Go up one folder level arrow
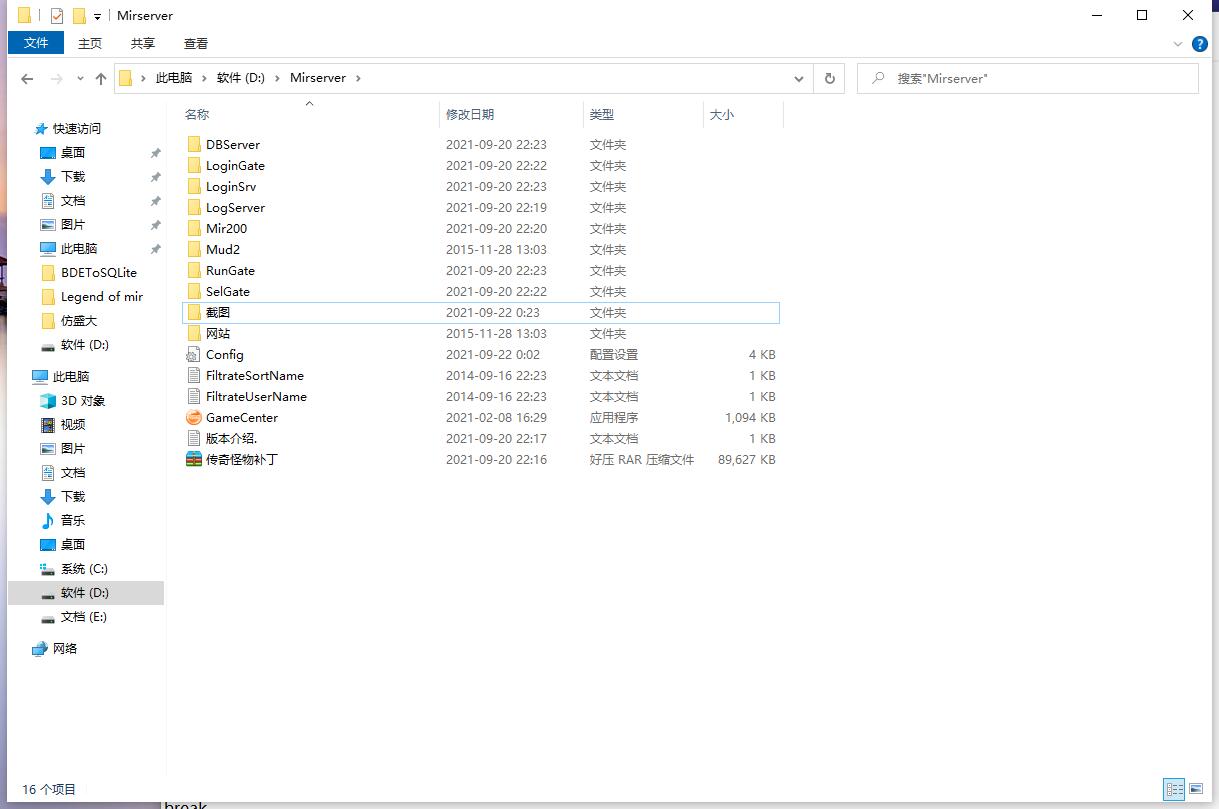1219x809 pixels. [x=101, y=78]
